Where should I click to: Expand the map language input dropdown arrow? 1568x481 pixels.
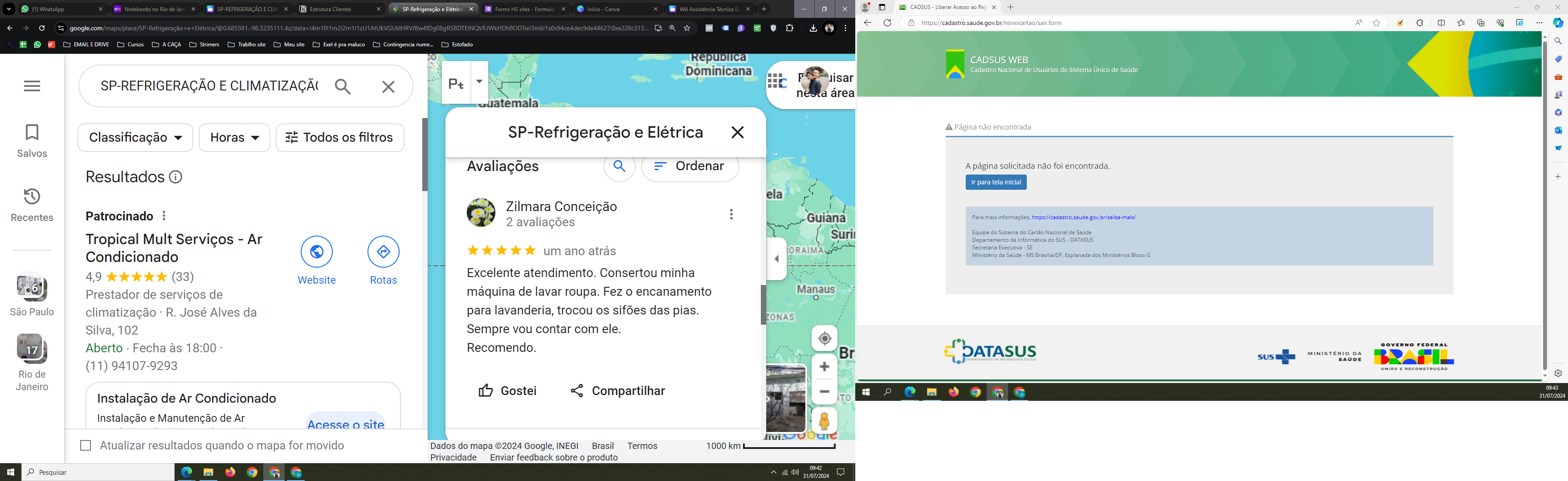(479, 82)
